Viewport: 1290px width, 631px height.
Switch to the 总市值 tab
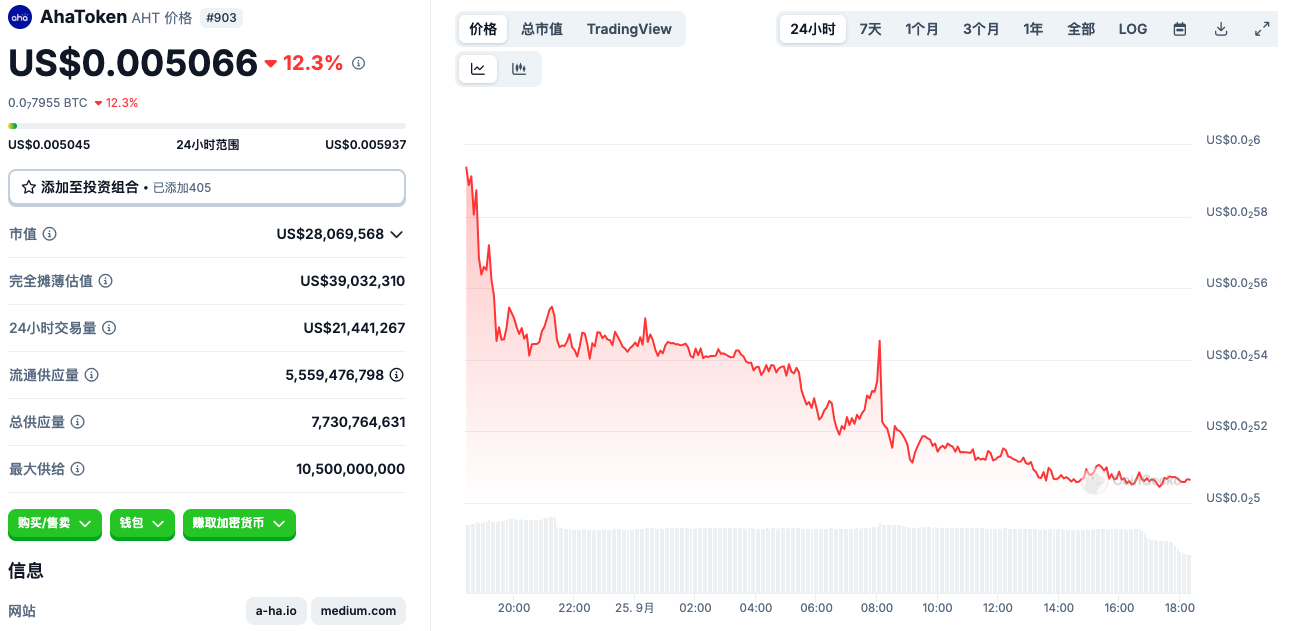pyautogui.click(x=542, y=29)
